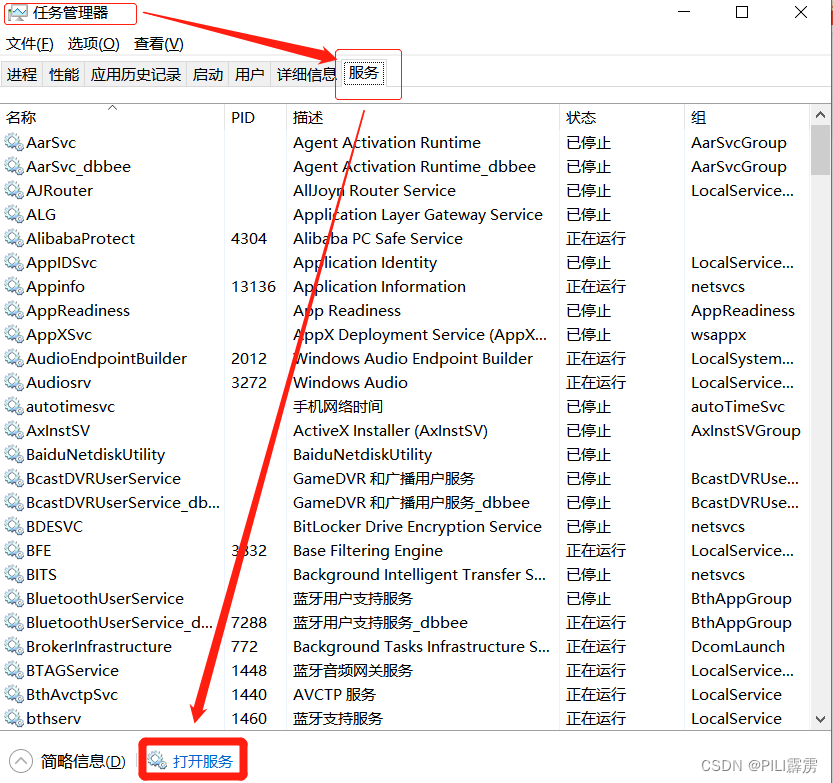
Task: Sort by 状态 column header
Action: click(x=622, y=117)
